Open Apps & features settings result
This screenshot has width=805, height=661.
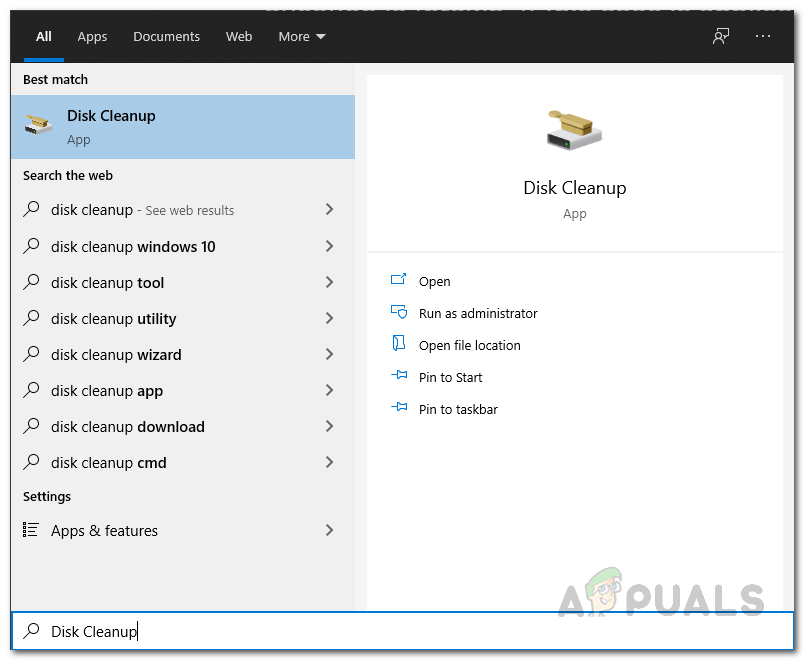183,530
